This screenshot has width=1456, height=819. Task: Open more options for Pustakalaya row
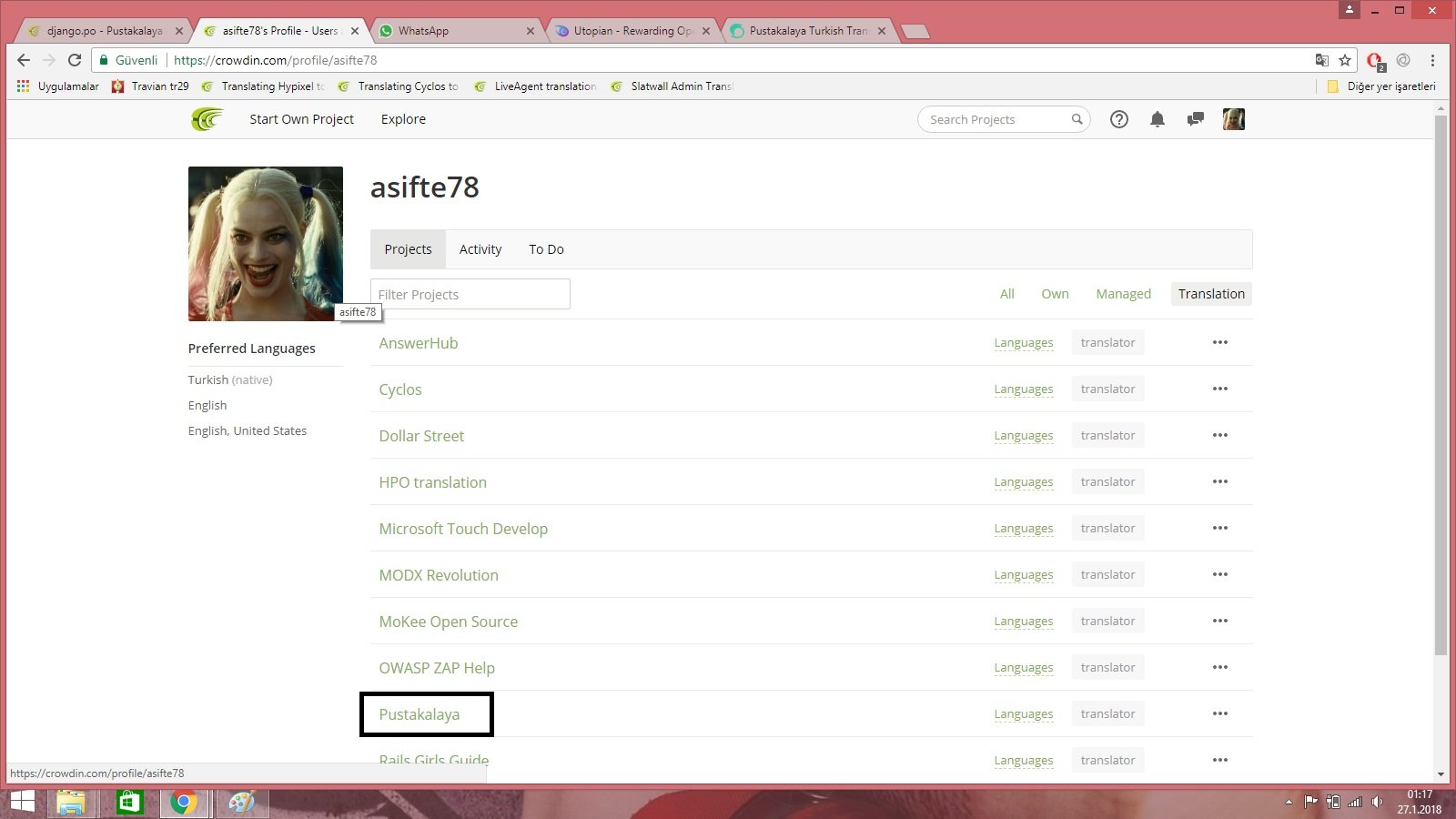(x=1220, y=713)
